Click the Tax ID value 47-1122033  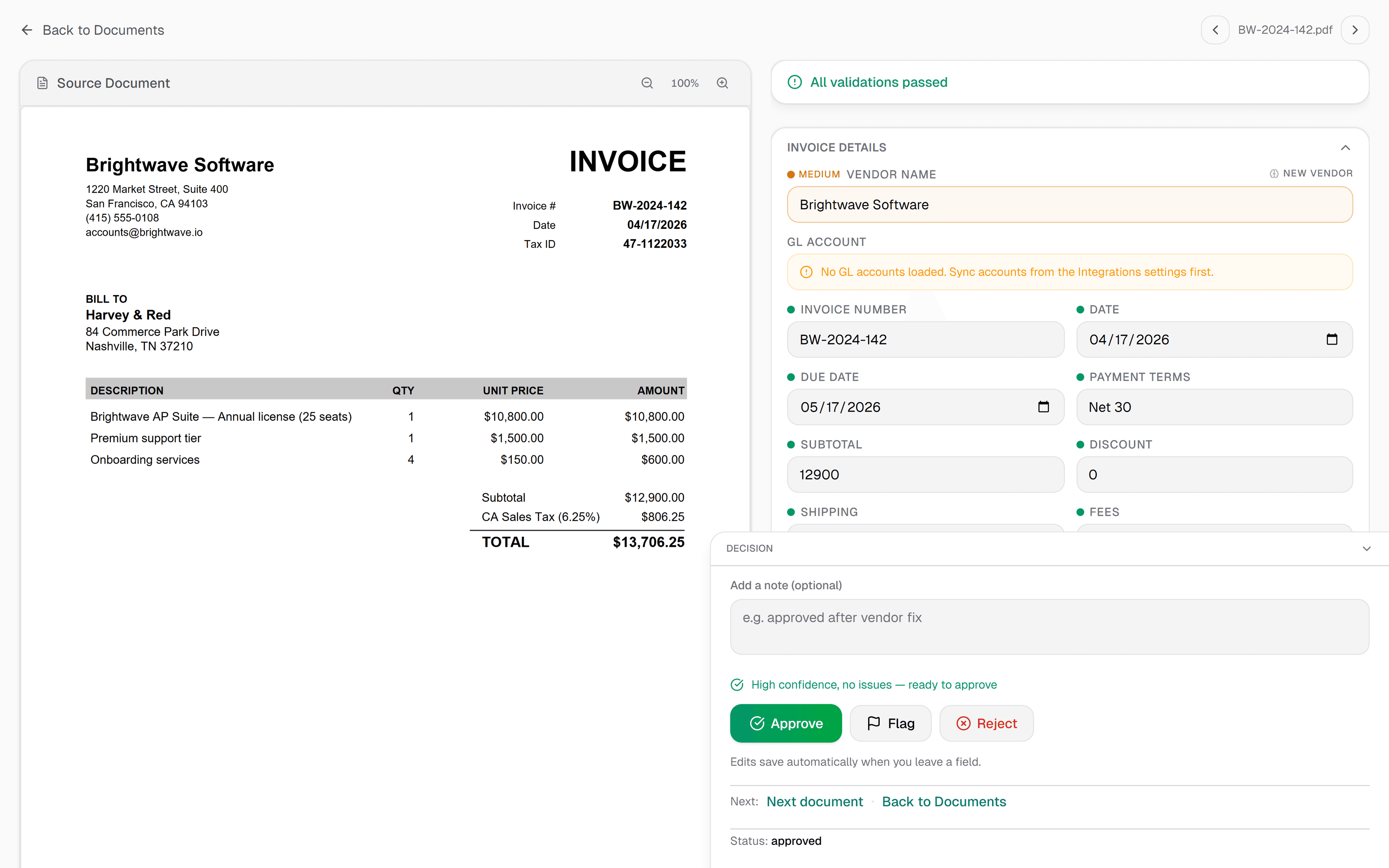(x=654, y=244)
